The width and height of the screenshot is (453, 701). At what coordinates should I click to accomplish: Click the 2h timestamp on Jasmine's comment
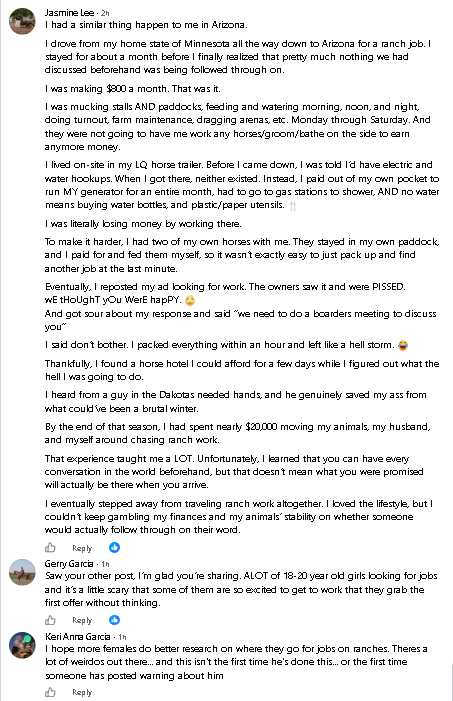point(105,13)
